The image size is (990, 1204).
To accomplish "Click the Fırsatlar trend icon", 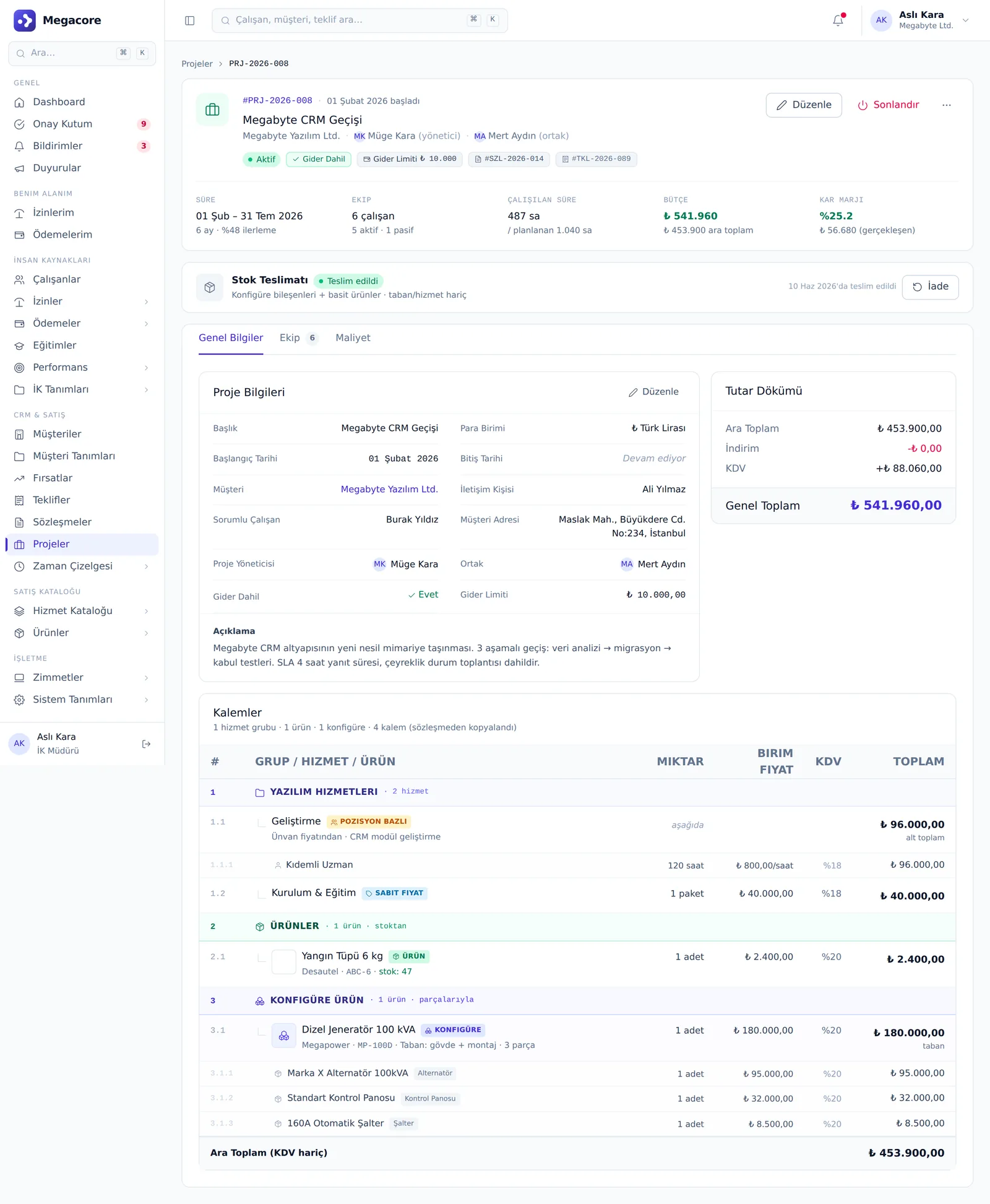I will pos(20,479).
